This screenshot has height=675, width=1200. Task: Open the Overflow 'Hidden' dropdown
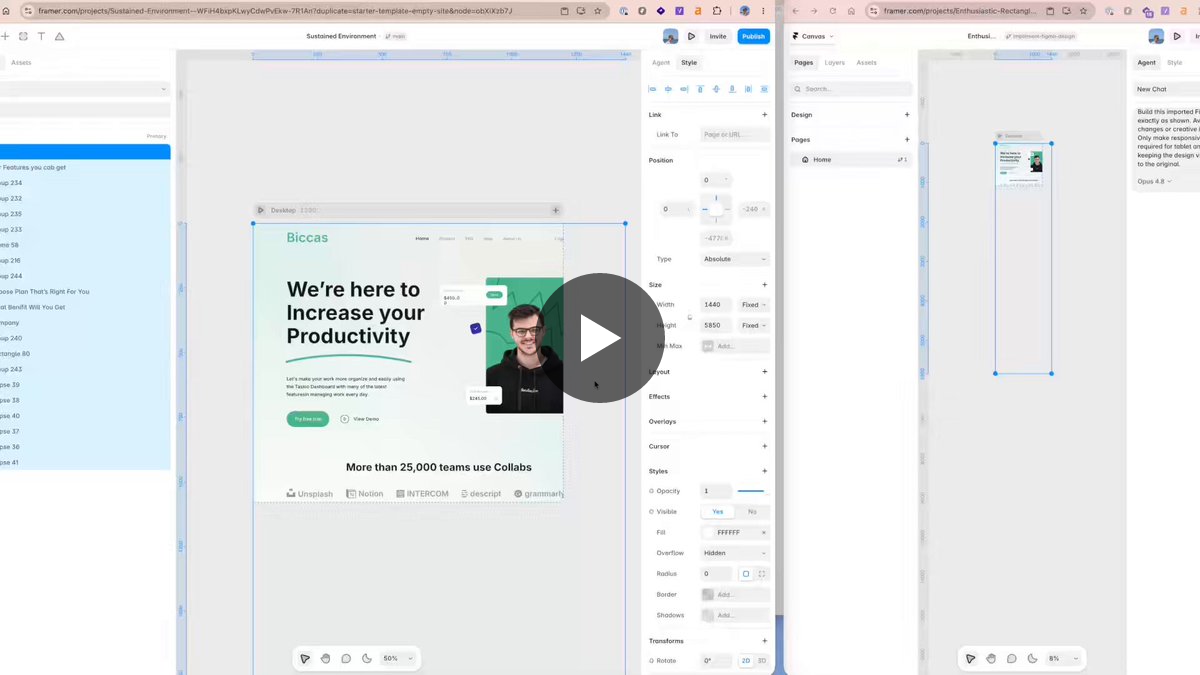pyautogui.click(x=735, y=553)
